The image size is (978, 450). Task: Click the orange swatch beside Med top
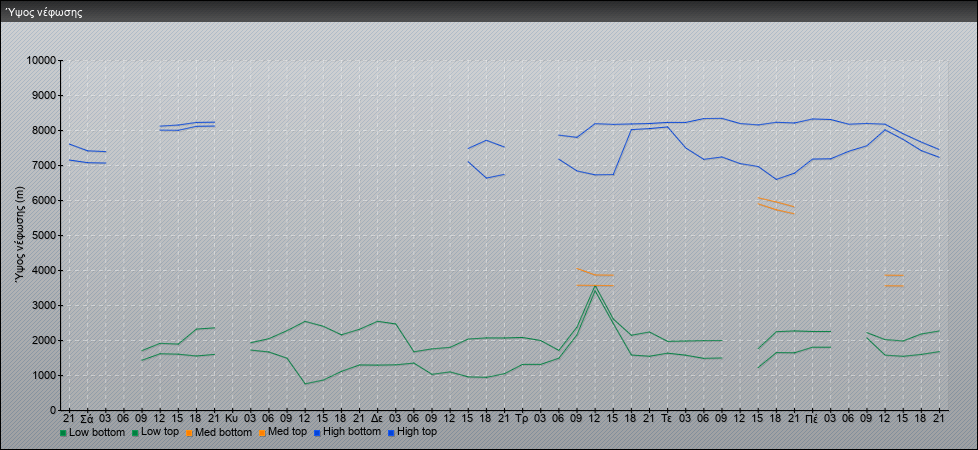click(261, 433)
